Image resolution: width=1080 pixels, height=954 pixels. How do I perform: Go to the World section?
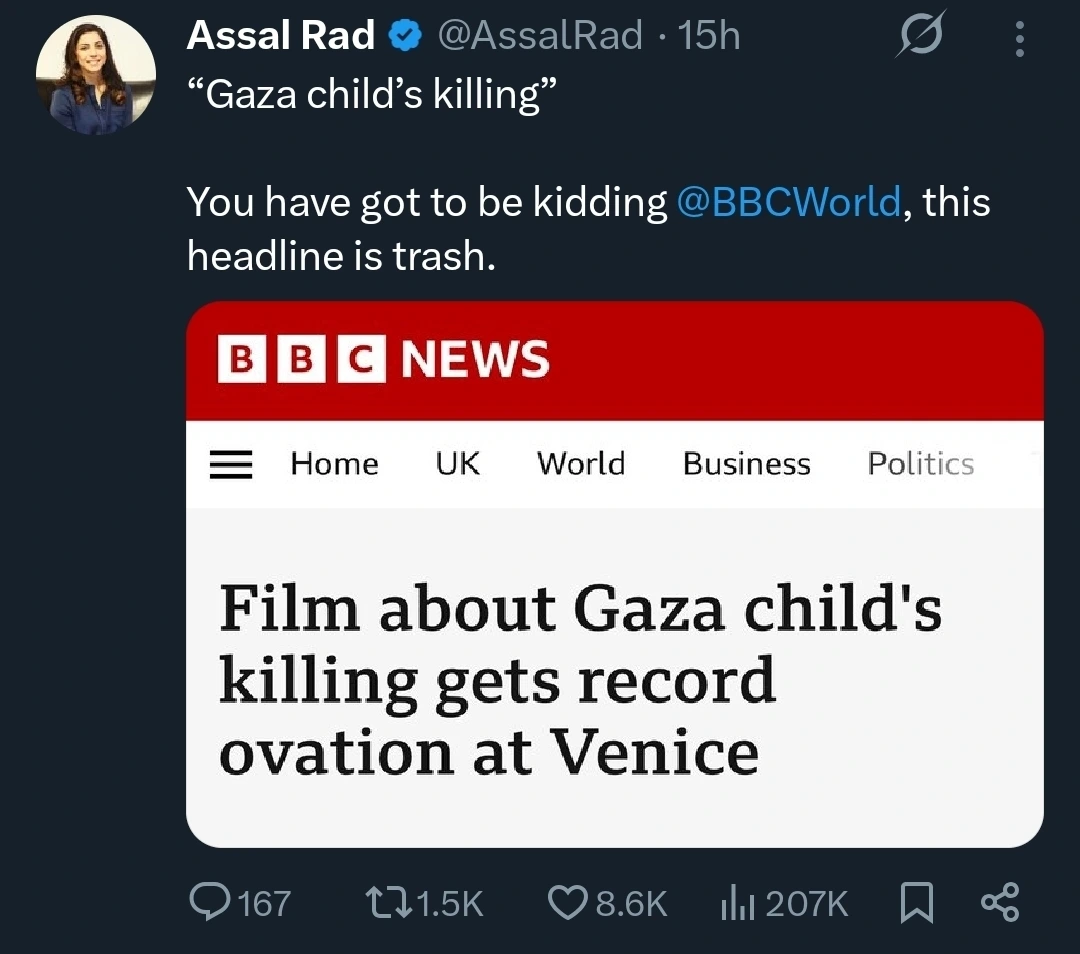pos(580,464)
